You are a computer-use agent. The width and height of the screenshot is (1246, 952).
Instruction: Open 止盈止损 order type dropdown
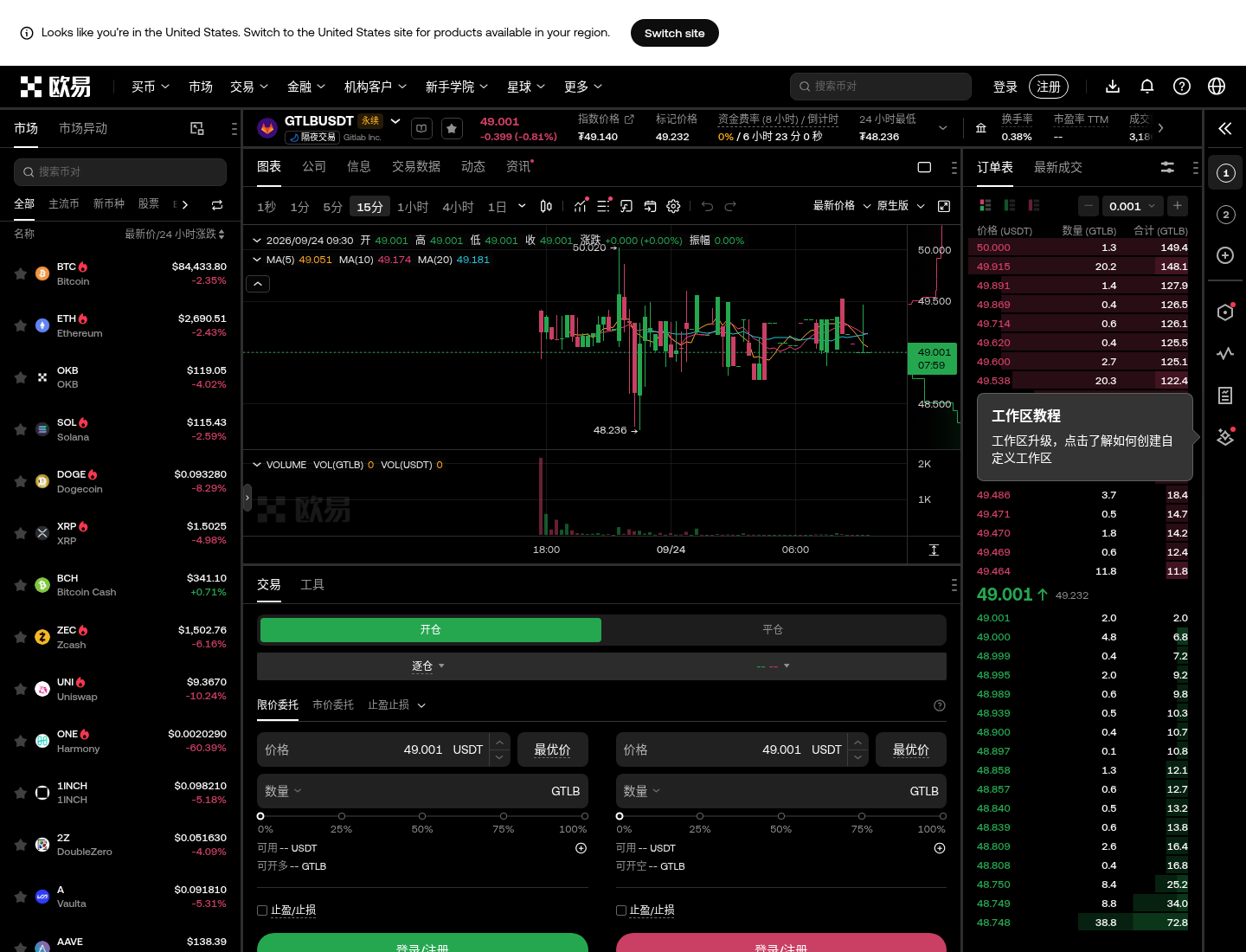pos(397,705)
